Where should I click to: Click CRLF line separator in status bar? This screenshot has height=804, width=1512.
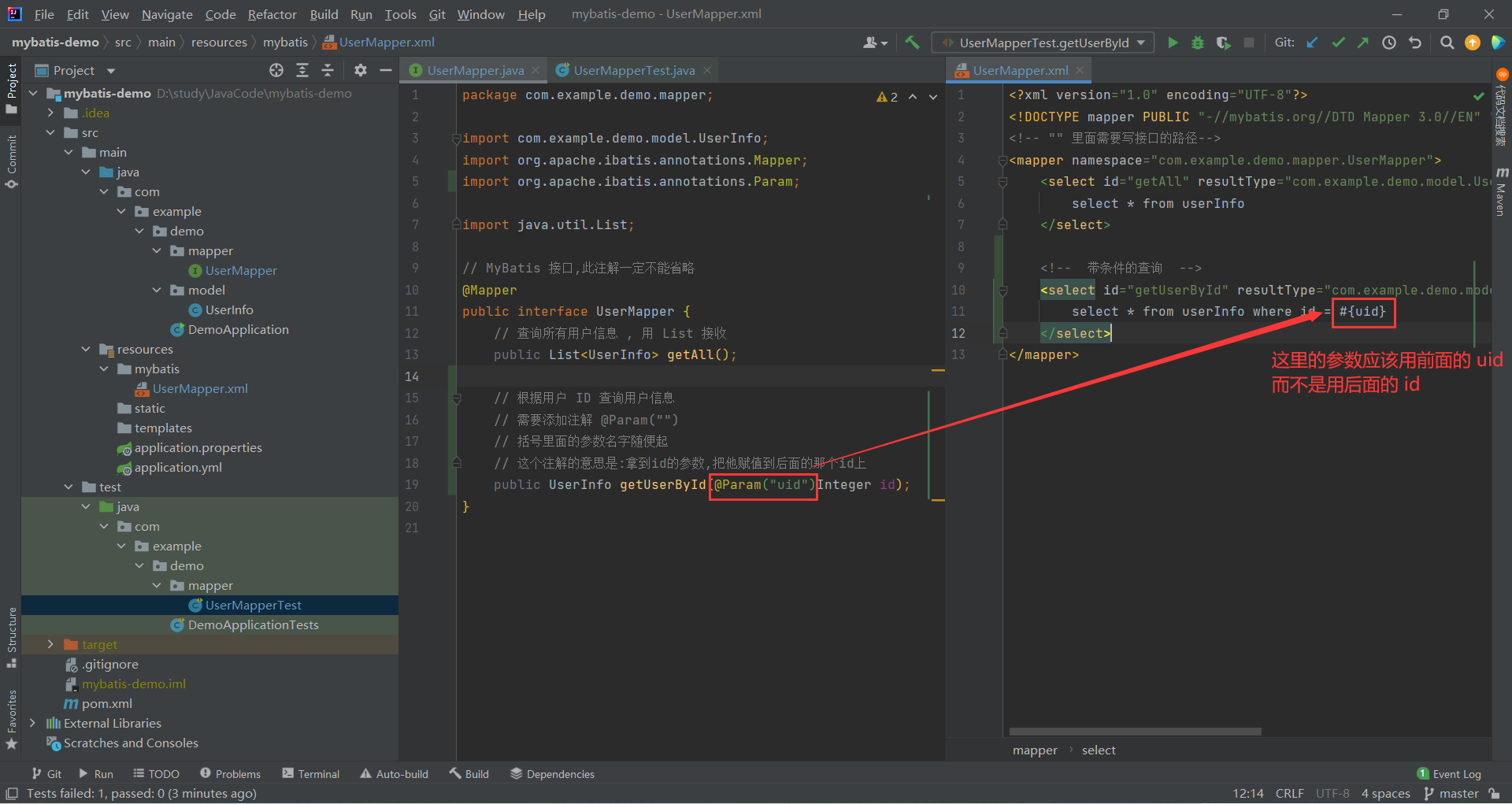[x=1289, y=793]
